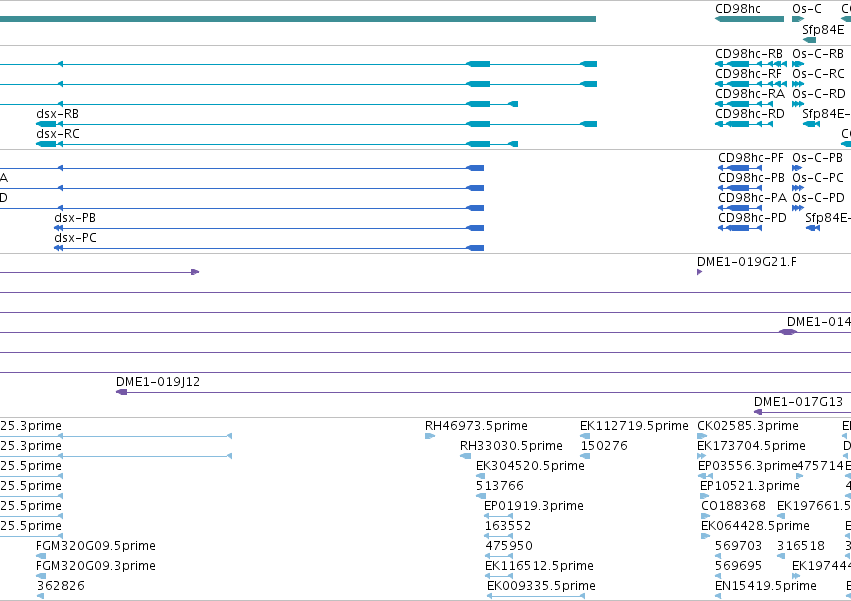Select the EK112719.5prime EST label

(634, 426)
